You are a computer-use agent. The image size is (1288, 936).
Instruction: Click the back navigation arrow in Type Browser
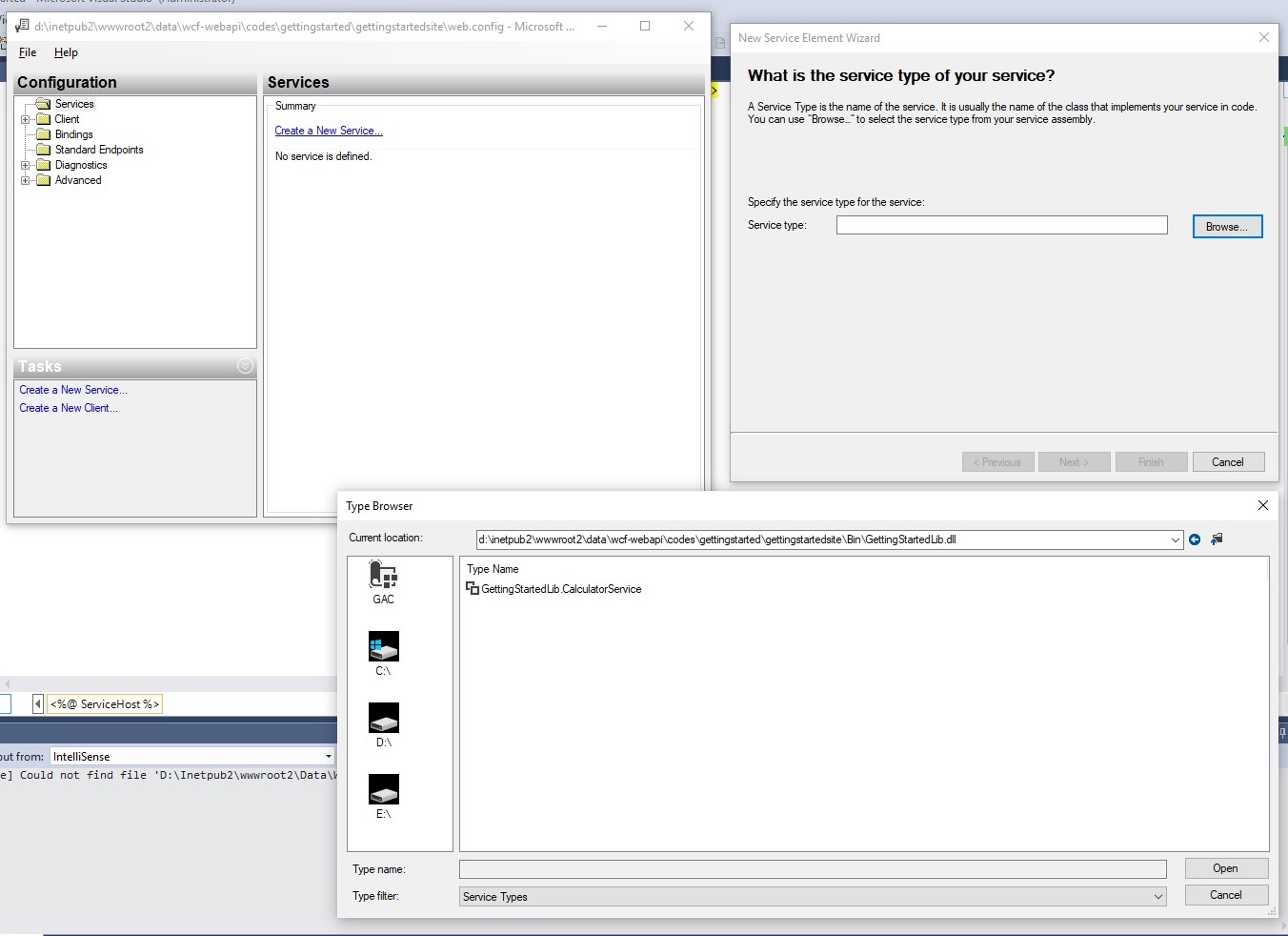1195,539
